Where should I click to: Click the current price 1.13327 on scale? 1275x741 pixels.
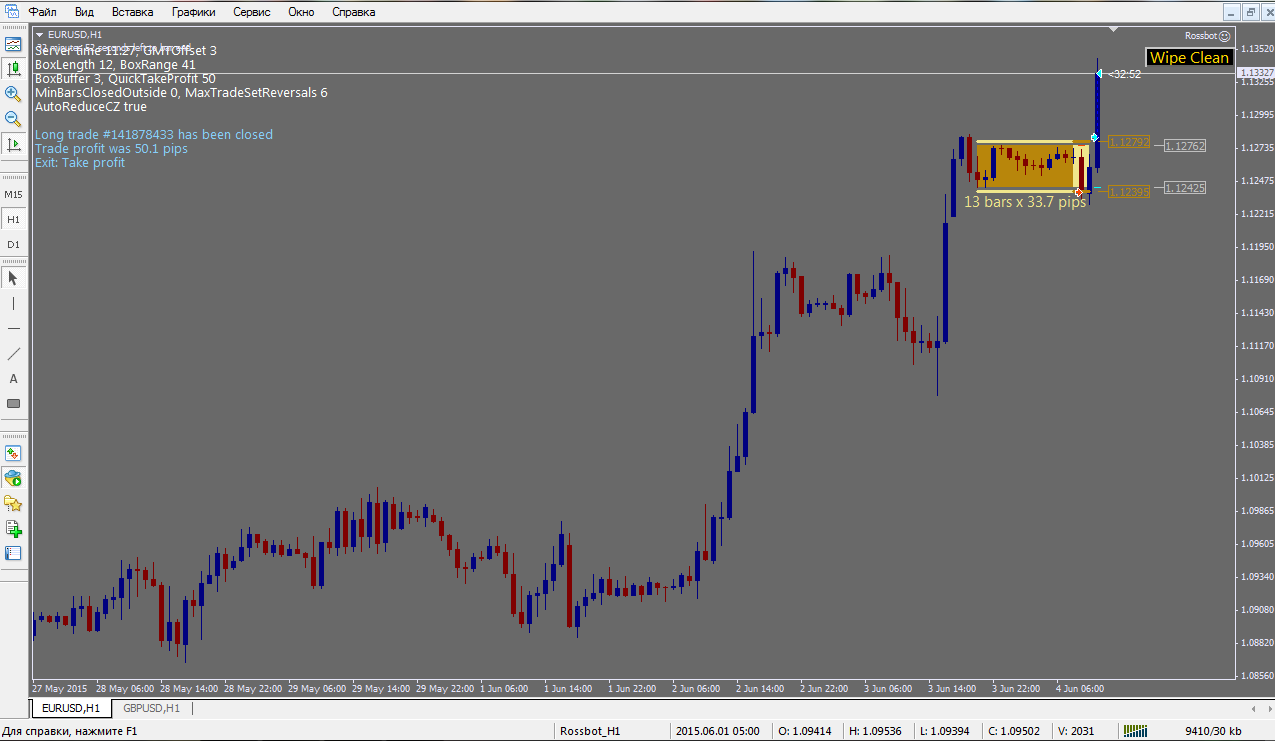[x=1256, y=73]
